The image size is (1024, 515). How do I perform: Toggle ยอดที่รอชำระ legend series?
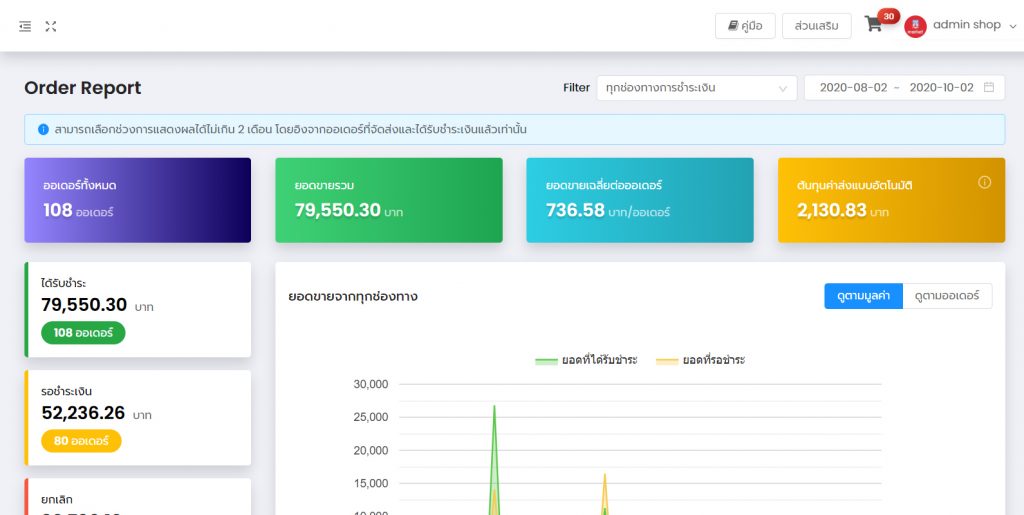(700, 360)
